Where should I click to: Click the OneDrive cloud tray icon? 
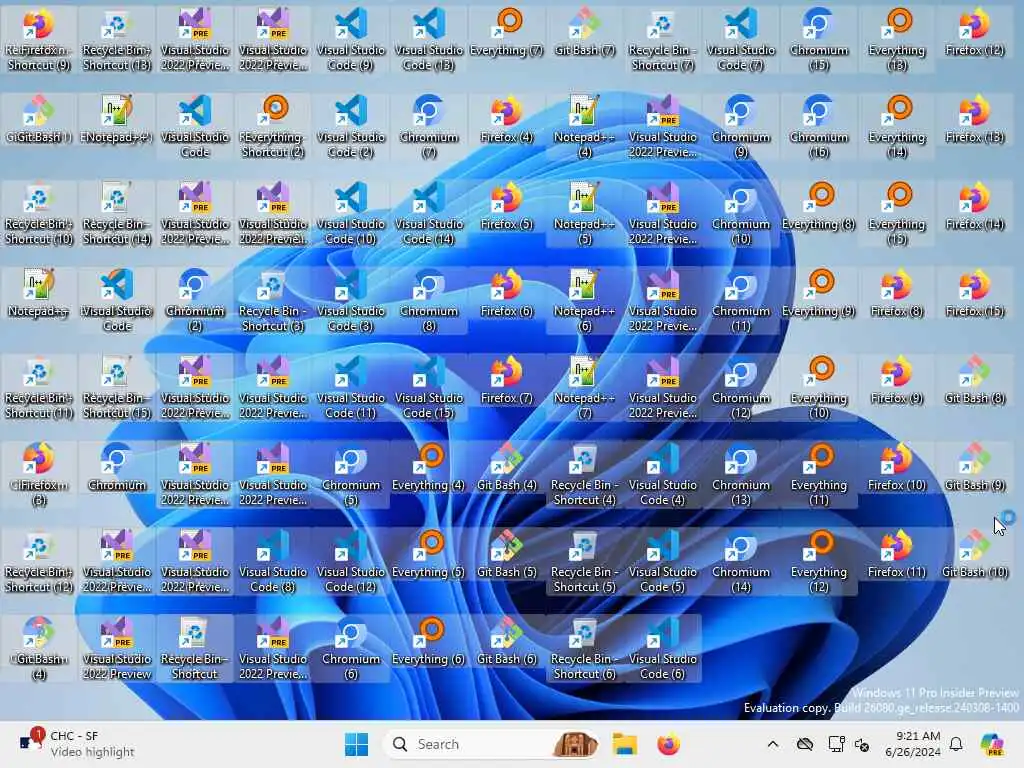(x=805, y=744)
